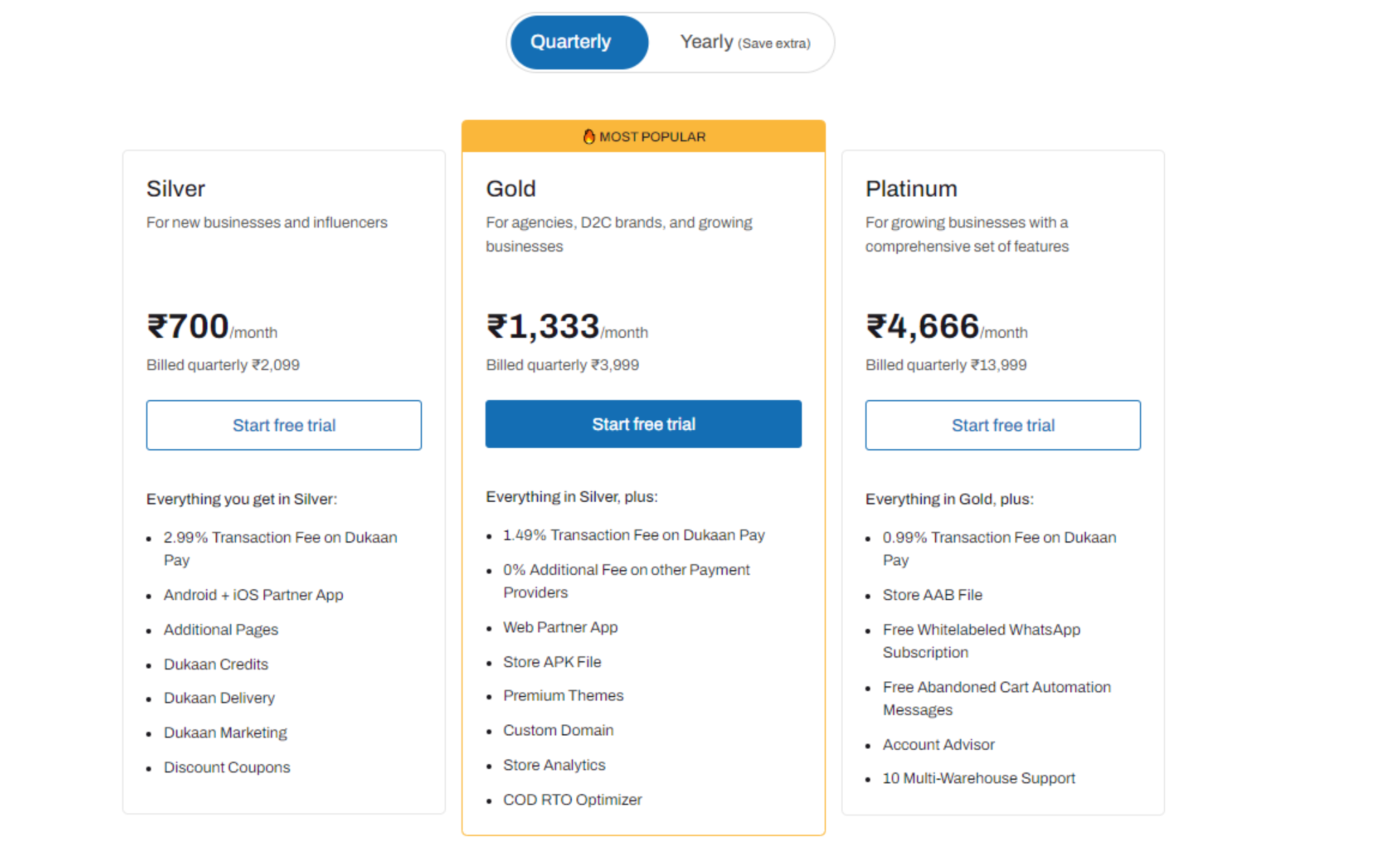Screen dimensions: 1400x854
Task: Select the COD RTO Optimizer feature item
Action: click(572, 800)
